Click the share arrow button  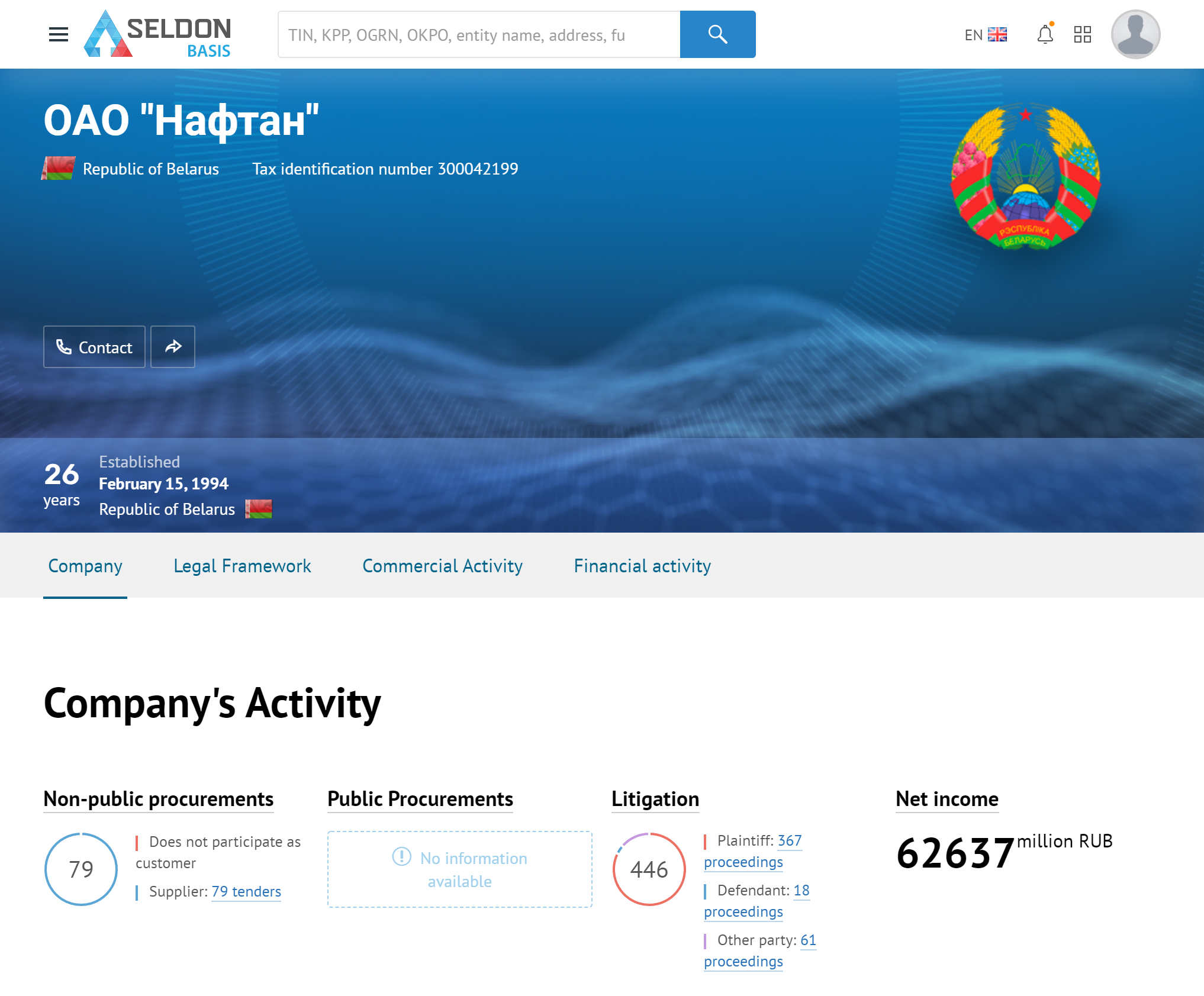point(173,347)
